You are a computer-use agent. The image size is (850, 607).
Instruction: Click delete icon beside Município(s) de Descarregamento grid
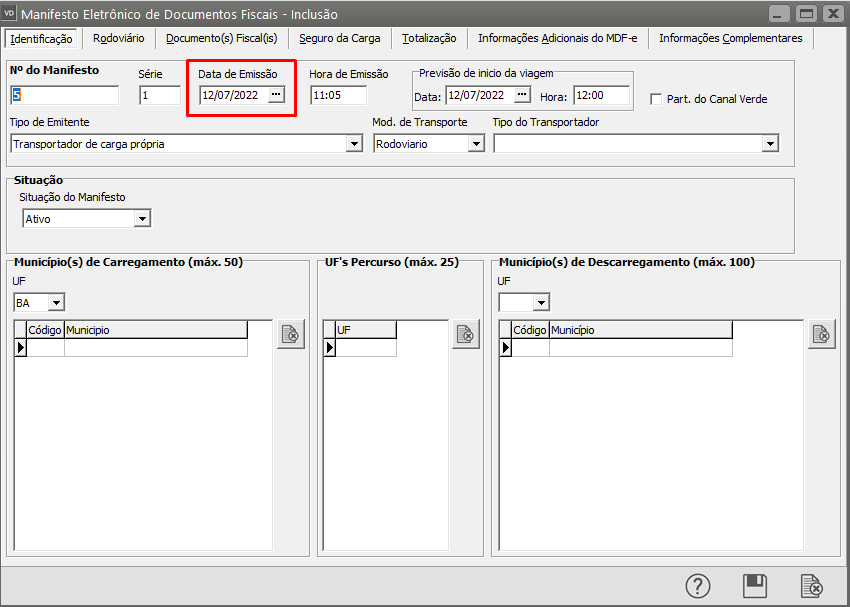tap(822, 335)
